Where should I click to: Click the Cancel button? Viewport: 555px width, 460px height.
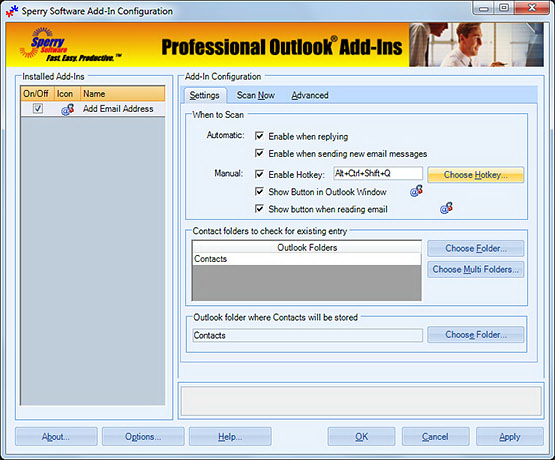click(x=435, y=437)
